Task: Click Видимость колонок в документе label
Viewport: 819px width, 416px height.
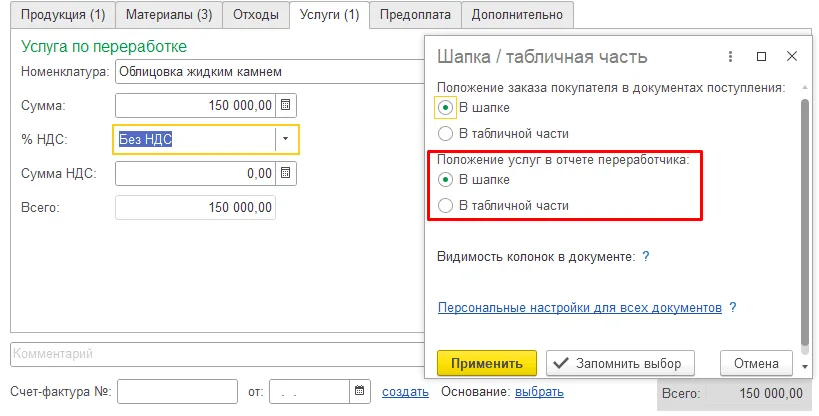Action: pos(536,257)
